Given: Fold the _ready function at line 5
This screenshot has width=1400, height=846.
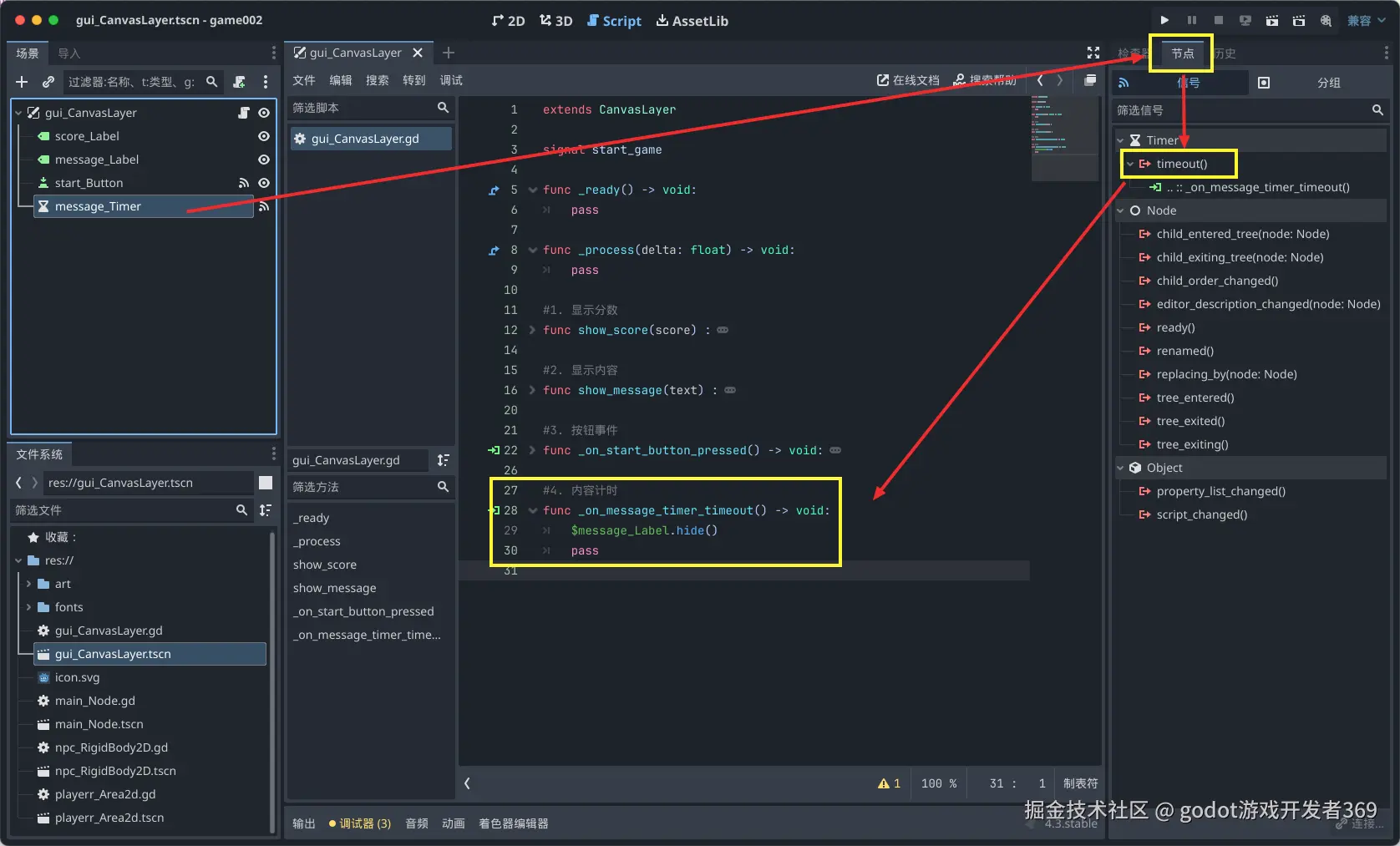Looking at the screenshot, I should tap(532, 190).
